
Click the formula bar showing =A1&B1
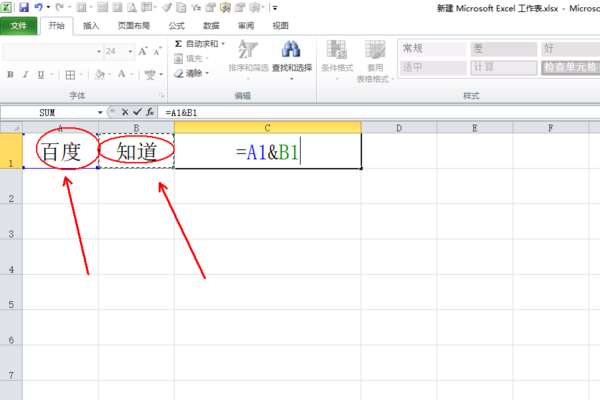(x=379, y=113)
